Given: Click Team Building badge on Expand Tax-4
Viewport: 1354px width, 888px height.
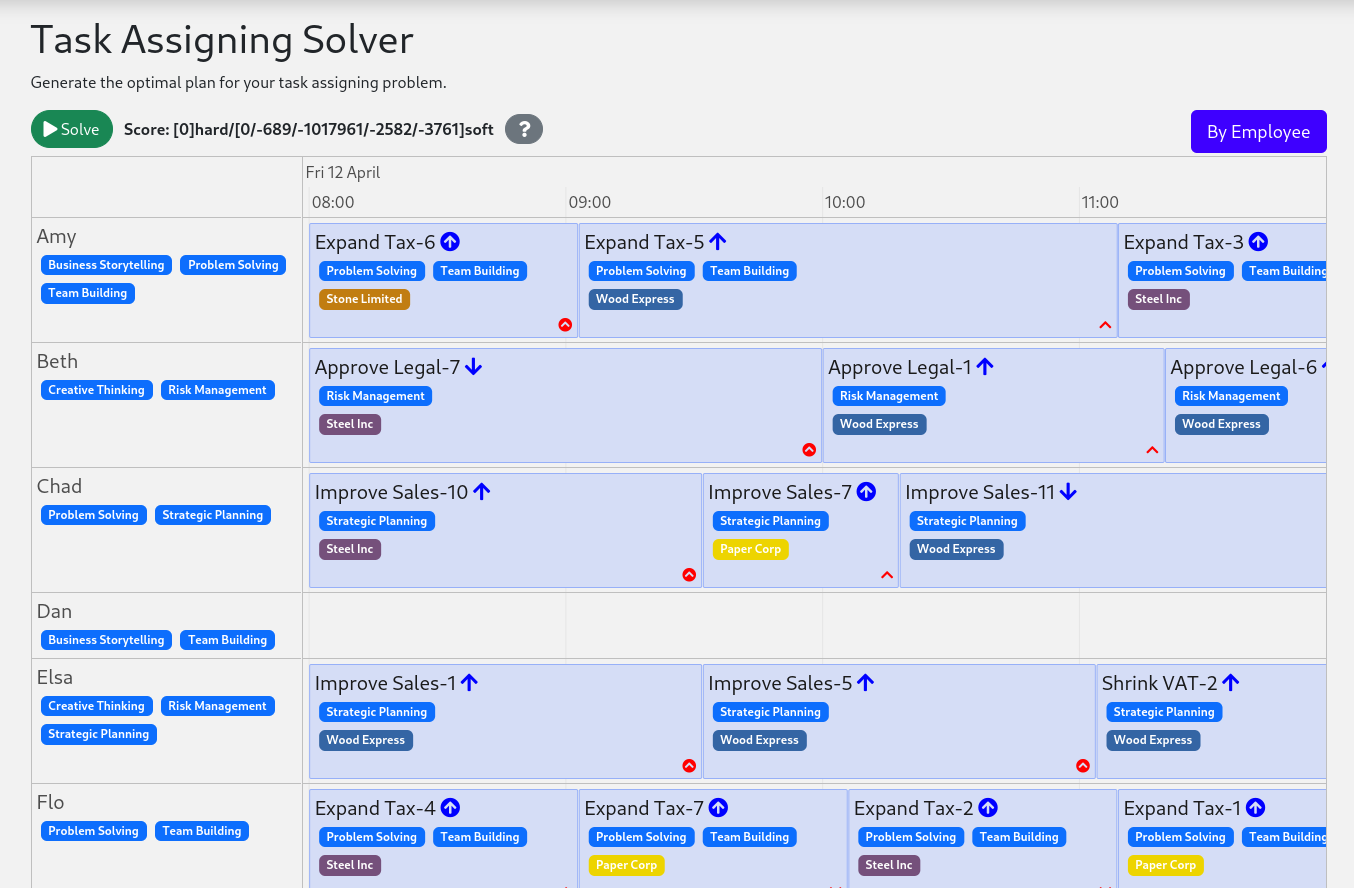Looking at the screenshot, I should [x=480, y=837].
